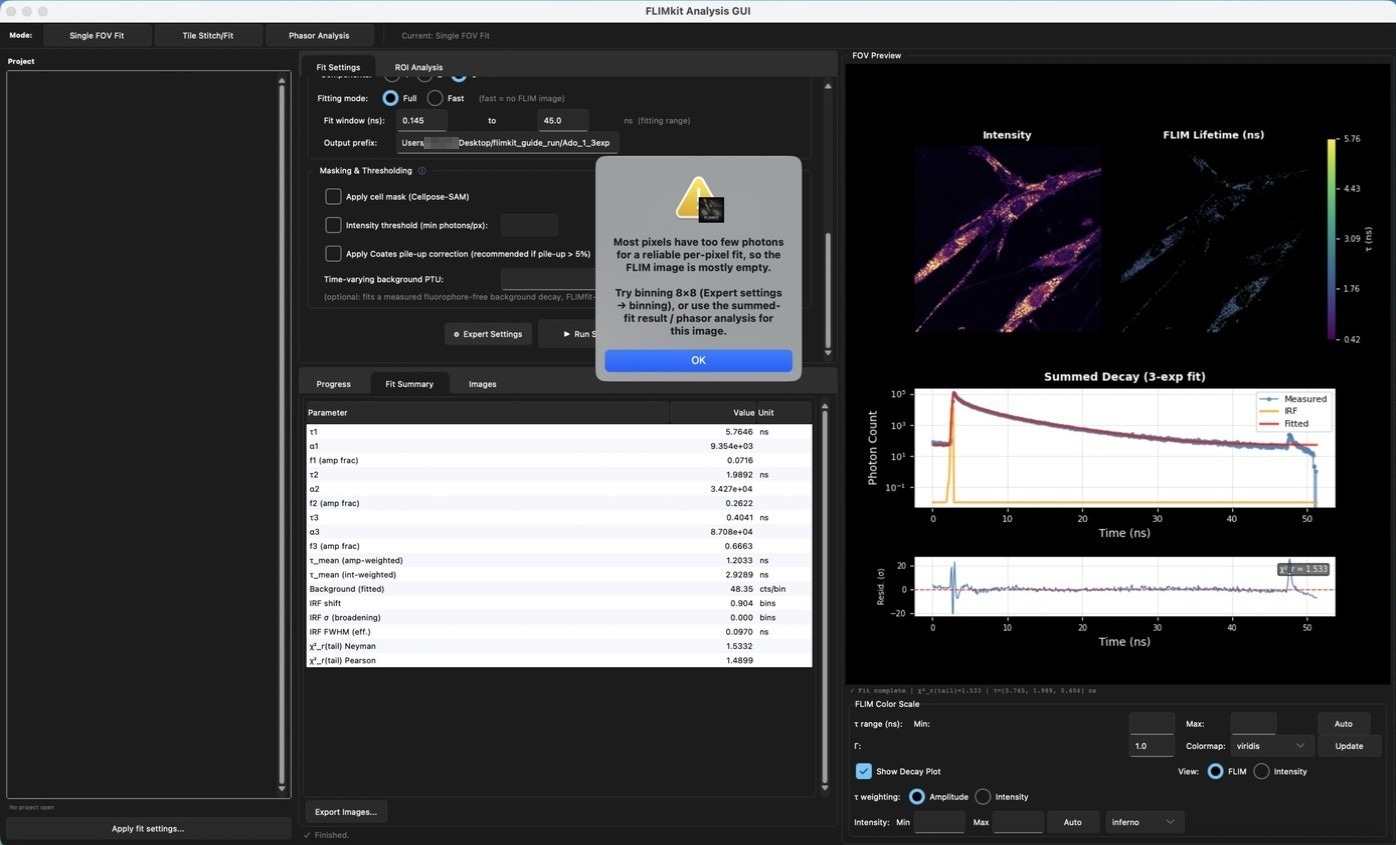The height and width of the screenshot is (845, 1396).
Task: Enable Coates pile-up correction checkbox
Action: [x=333, y=254]
